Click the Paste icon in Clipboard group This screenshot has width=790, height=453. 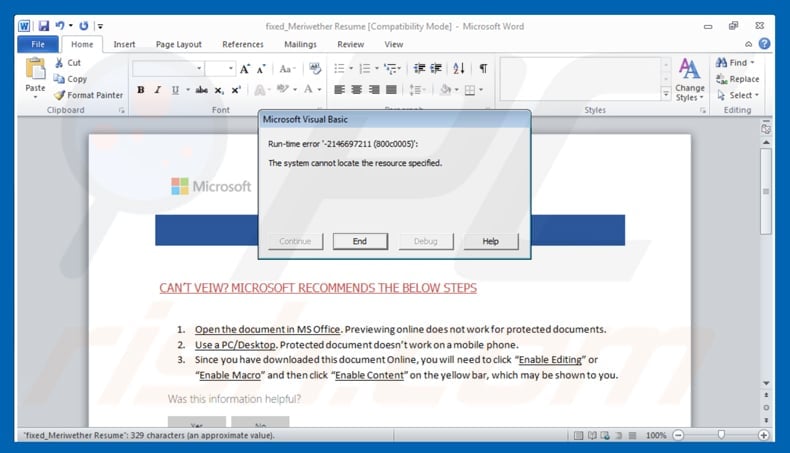pyautogui.click(x=35, y=69)
